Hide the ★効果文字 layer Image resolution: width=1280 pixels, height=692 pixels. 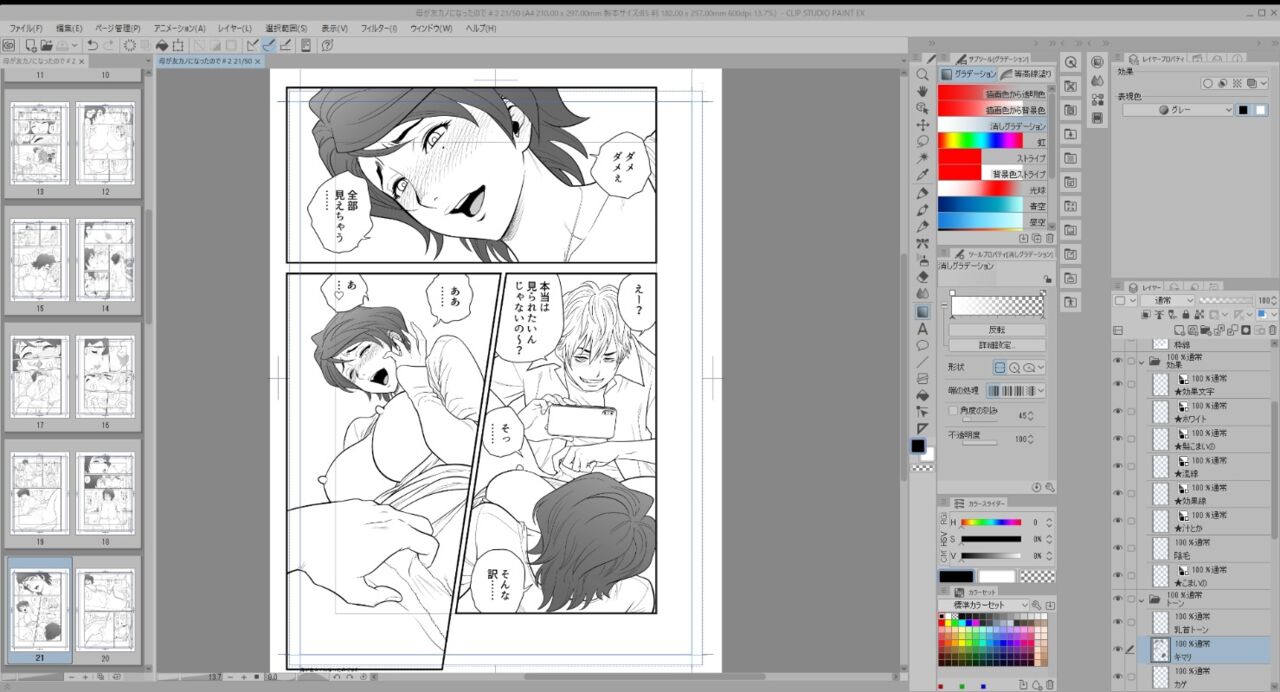tap(1118, 385)
